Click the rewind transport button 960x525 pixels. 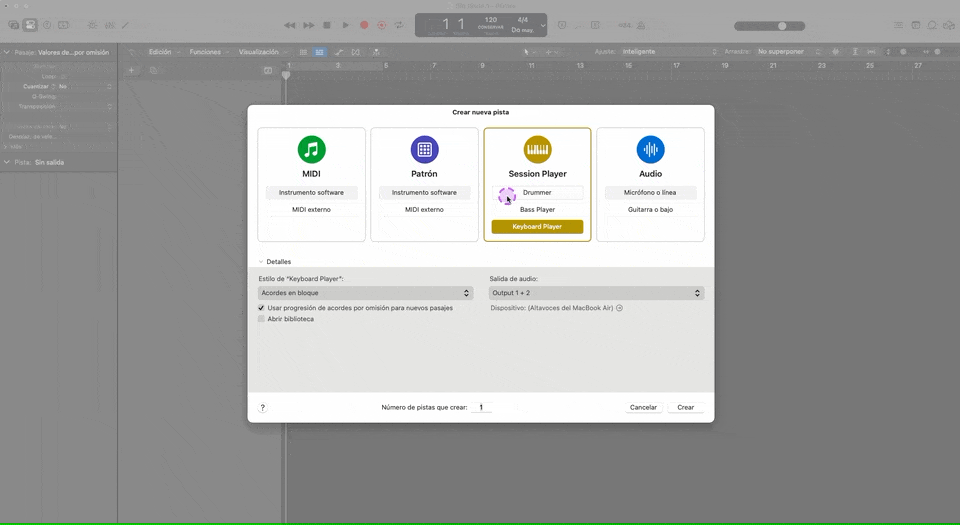pos(290,25)
